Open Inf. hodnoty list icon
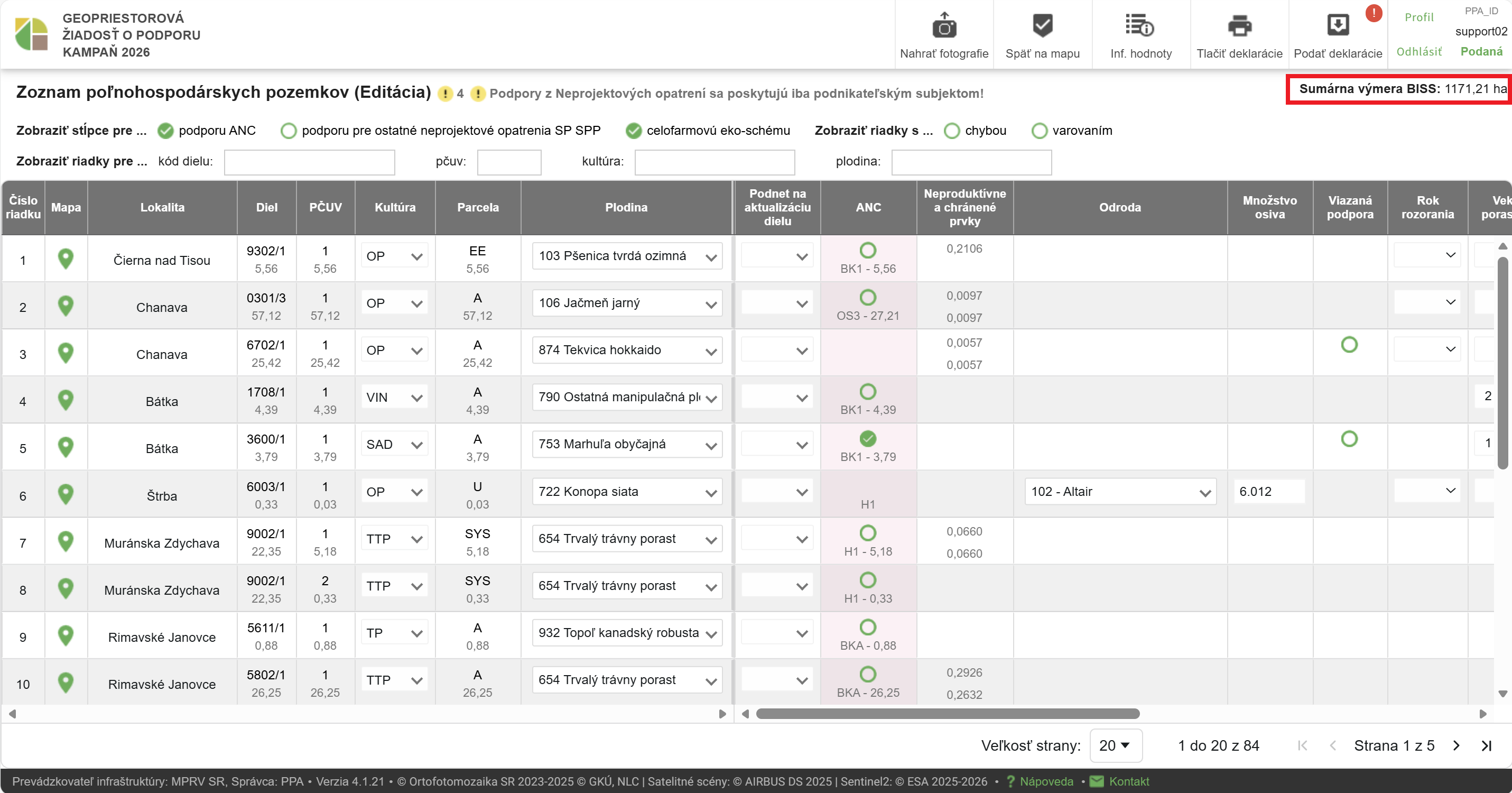 point(1140,26)
